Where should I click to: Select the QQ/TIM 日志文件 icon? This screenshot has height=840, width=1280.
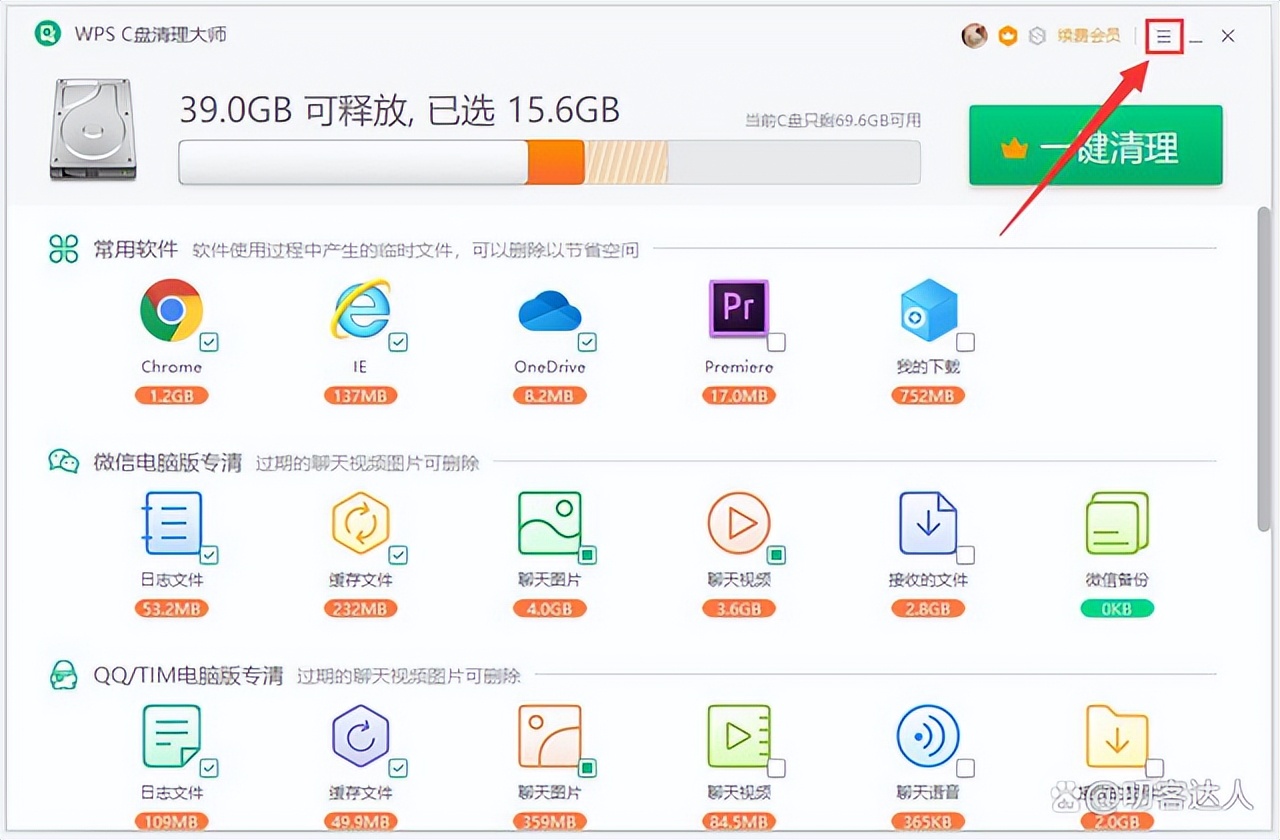coord(172,736)
